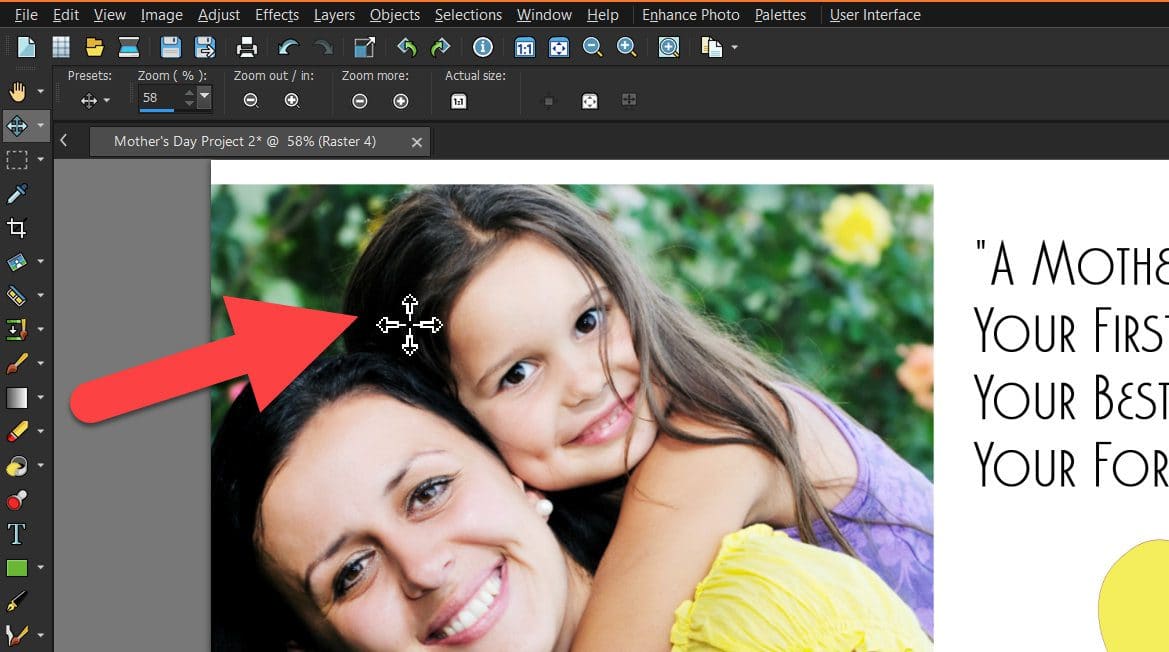Open the Print dialog via printer icon
1169x652 pixels.
[x=247, y=47]
